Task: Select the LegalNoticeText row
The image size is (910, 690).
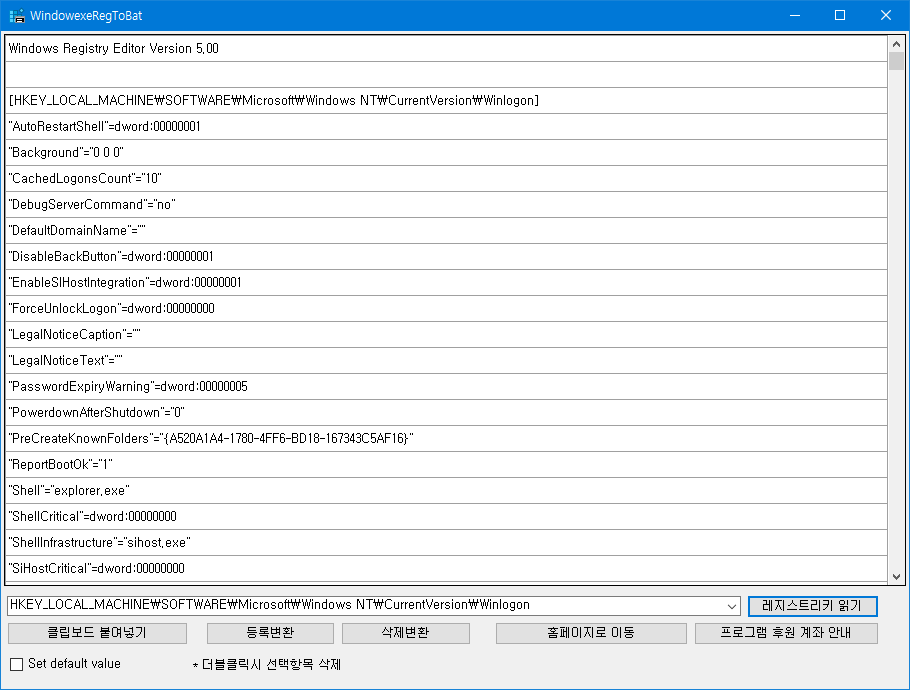Action: coord(446,360)
